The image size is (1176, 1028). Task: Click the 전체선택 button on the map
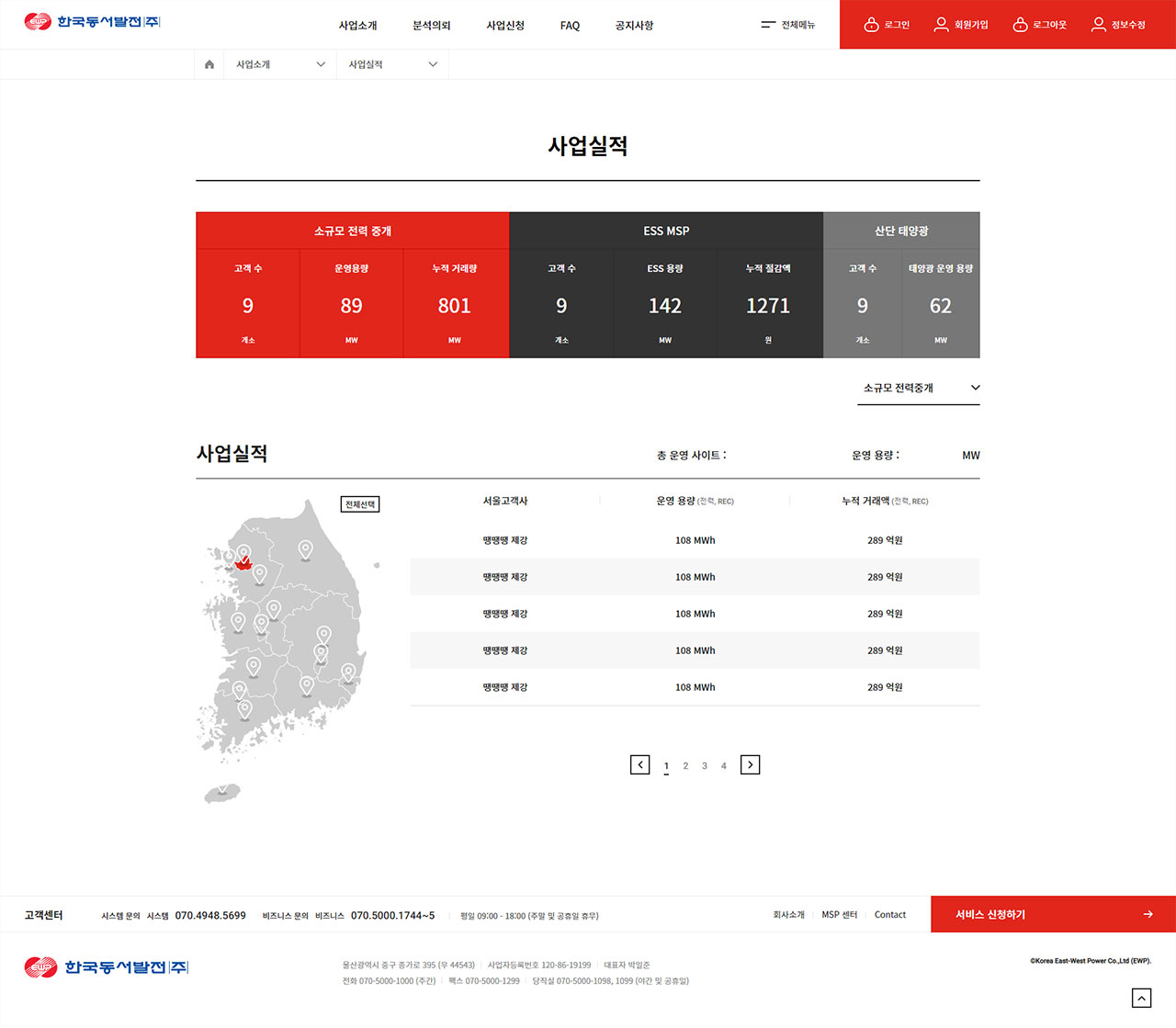coord(360,504)
